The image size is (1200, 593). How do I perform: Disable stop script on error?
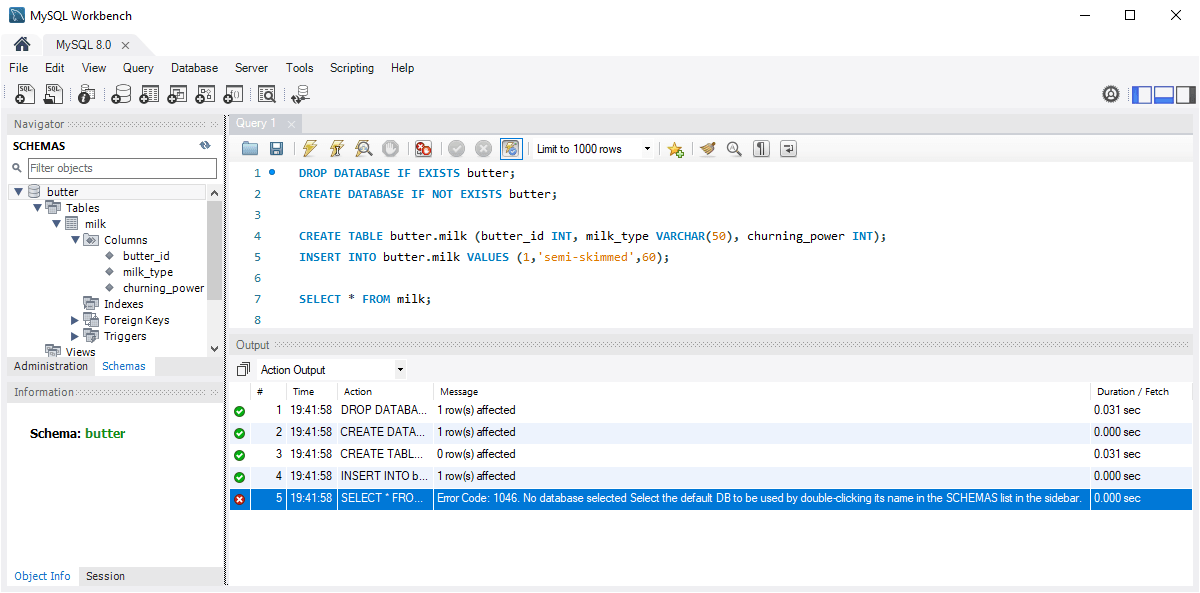pos(423,148)
